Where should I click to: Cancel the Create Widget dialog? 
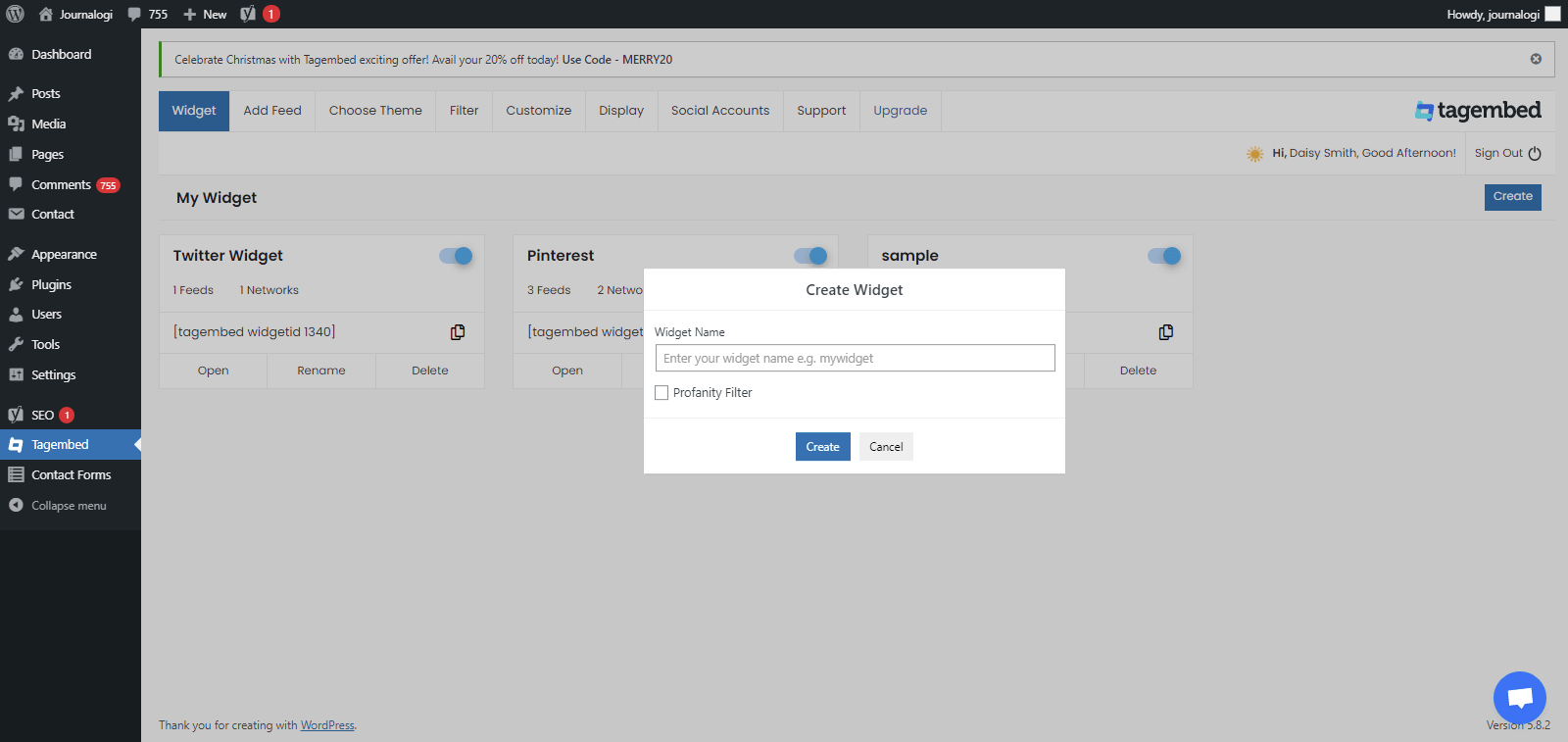click(886, 447)
